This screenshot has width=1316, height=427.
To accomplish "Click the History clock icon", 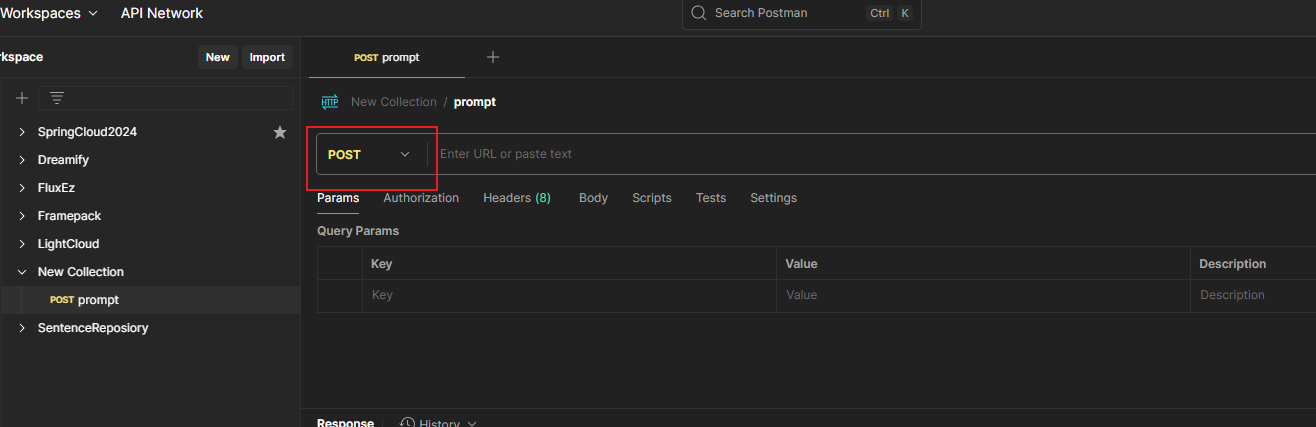I will click(x=408, y=423).
